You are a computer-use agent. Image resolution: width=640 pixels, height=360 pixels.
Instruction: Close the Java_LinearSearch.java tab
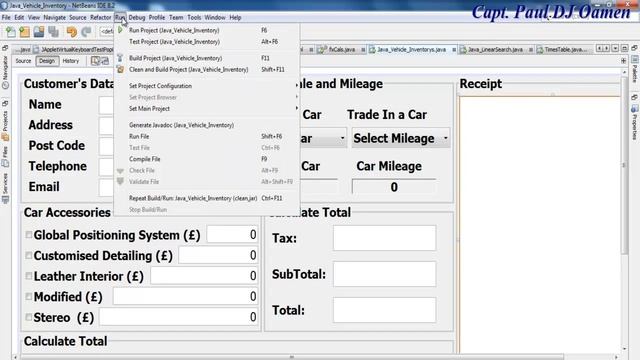(x=531, y=50)
